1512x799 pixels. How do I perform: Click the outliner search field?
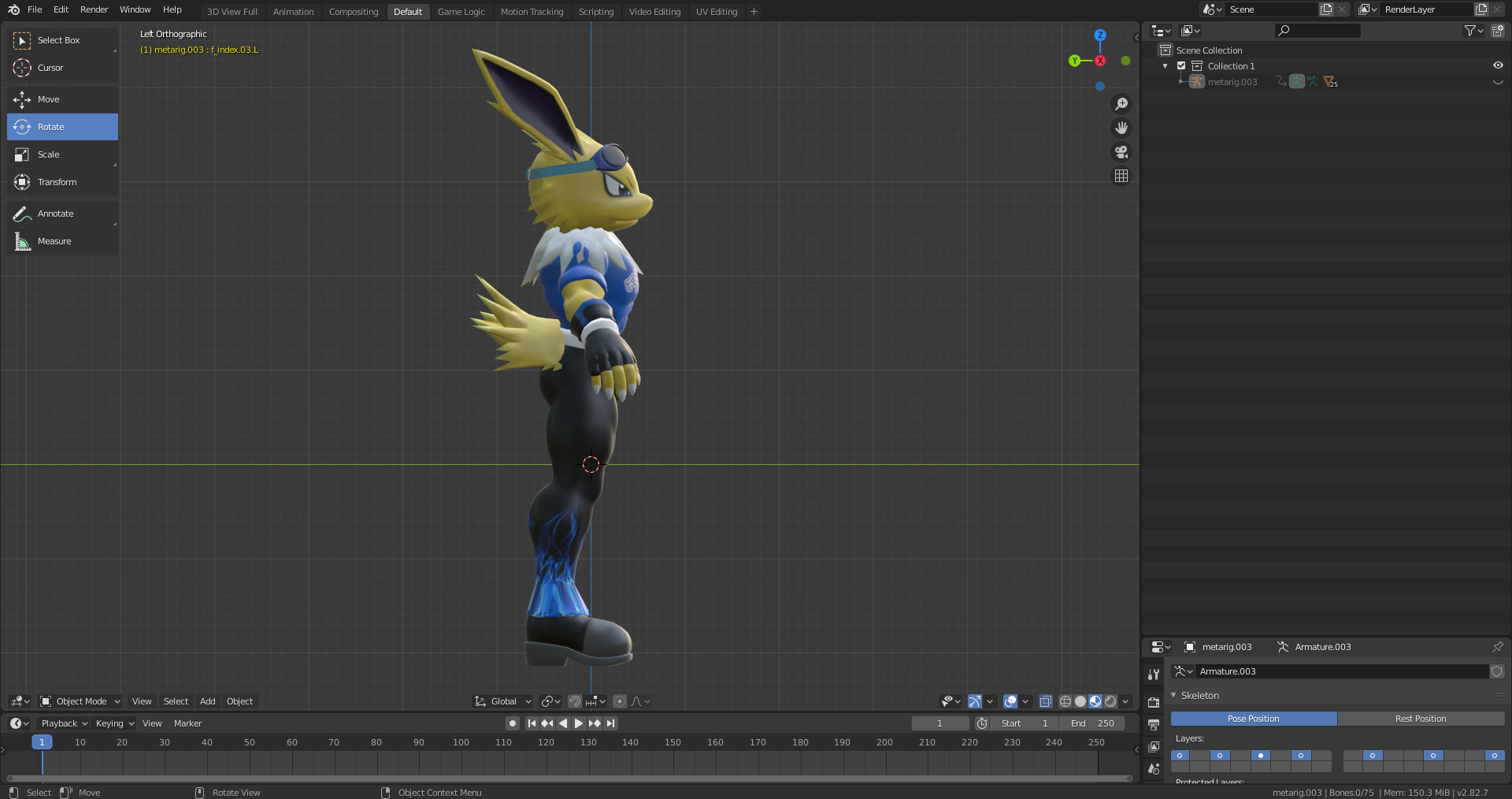[1317, 31]
